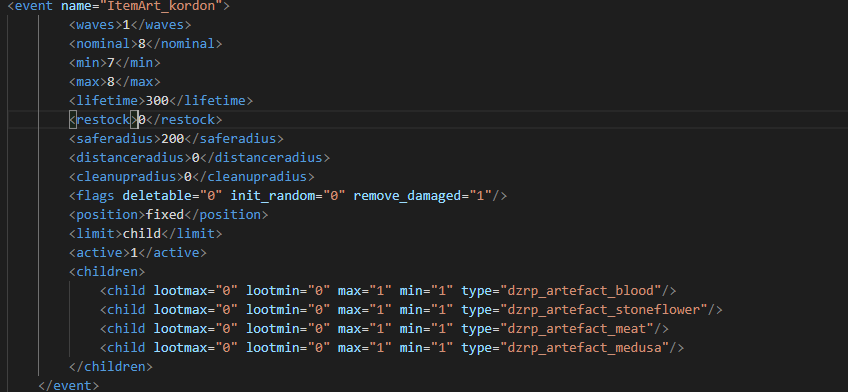Click lootmin attribute on the stoneflower child line
Image resolution: width=848 pixels, height=392 pixels.
pyautogui.click(x=288, y=309)
